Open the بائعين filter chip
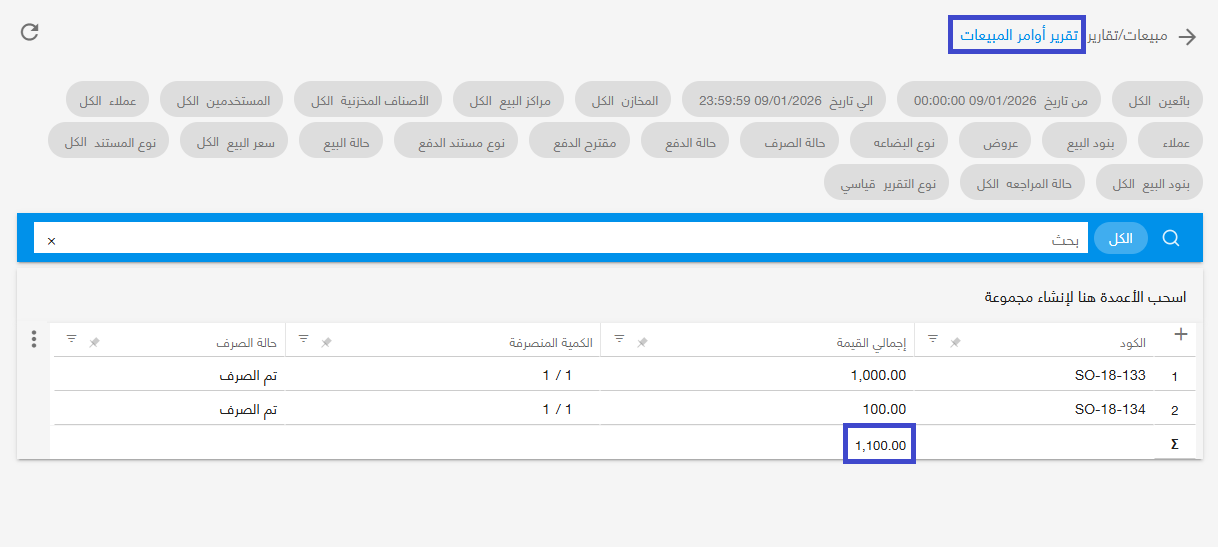This screenshot has width=1218, height=547. [x=1158, y=101]
